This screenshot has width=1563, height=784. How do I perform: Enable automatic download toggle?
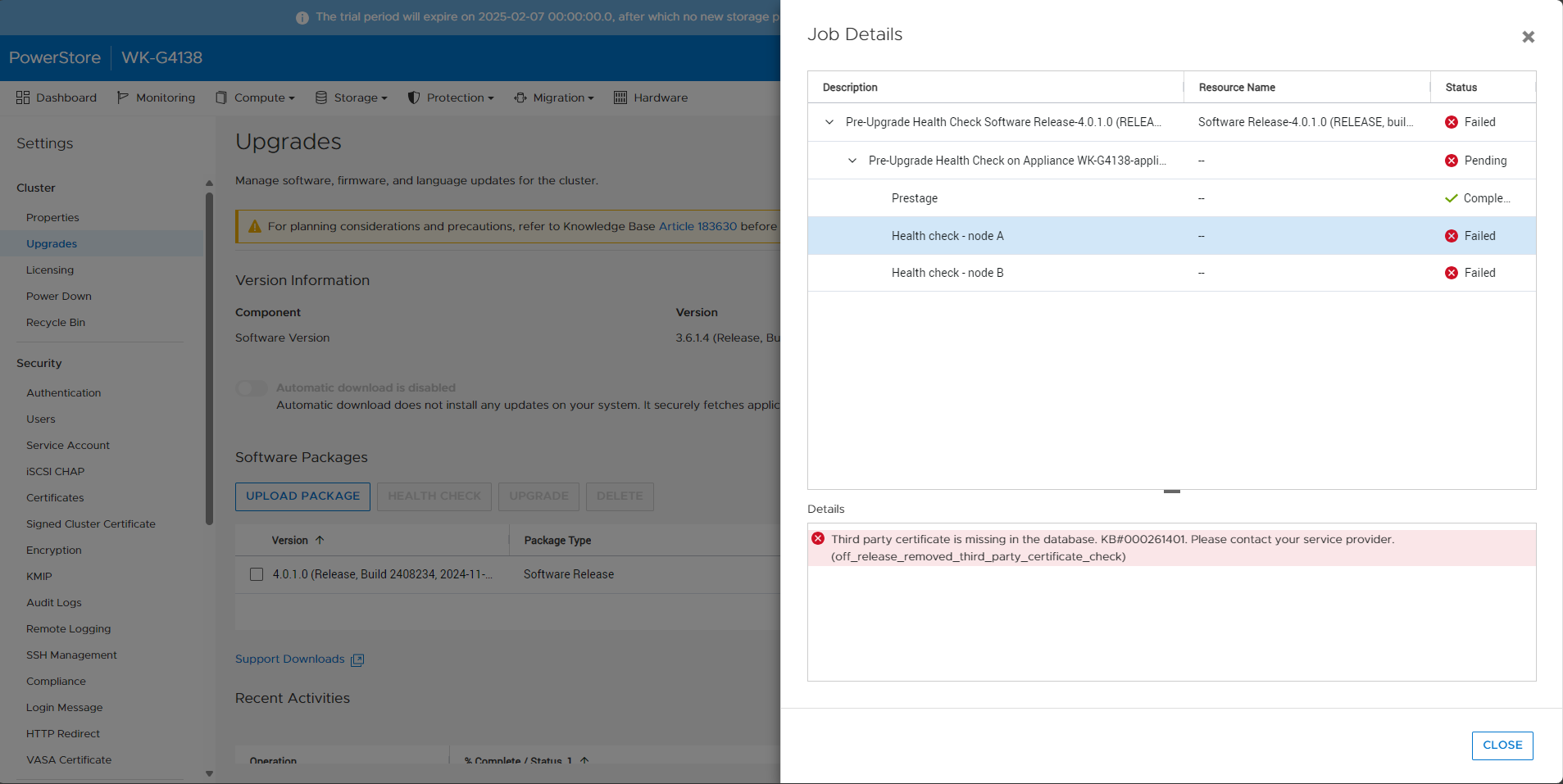(x=252, y=388)
